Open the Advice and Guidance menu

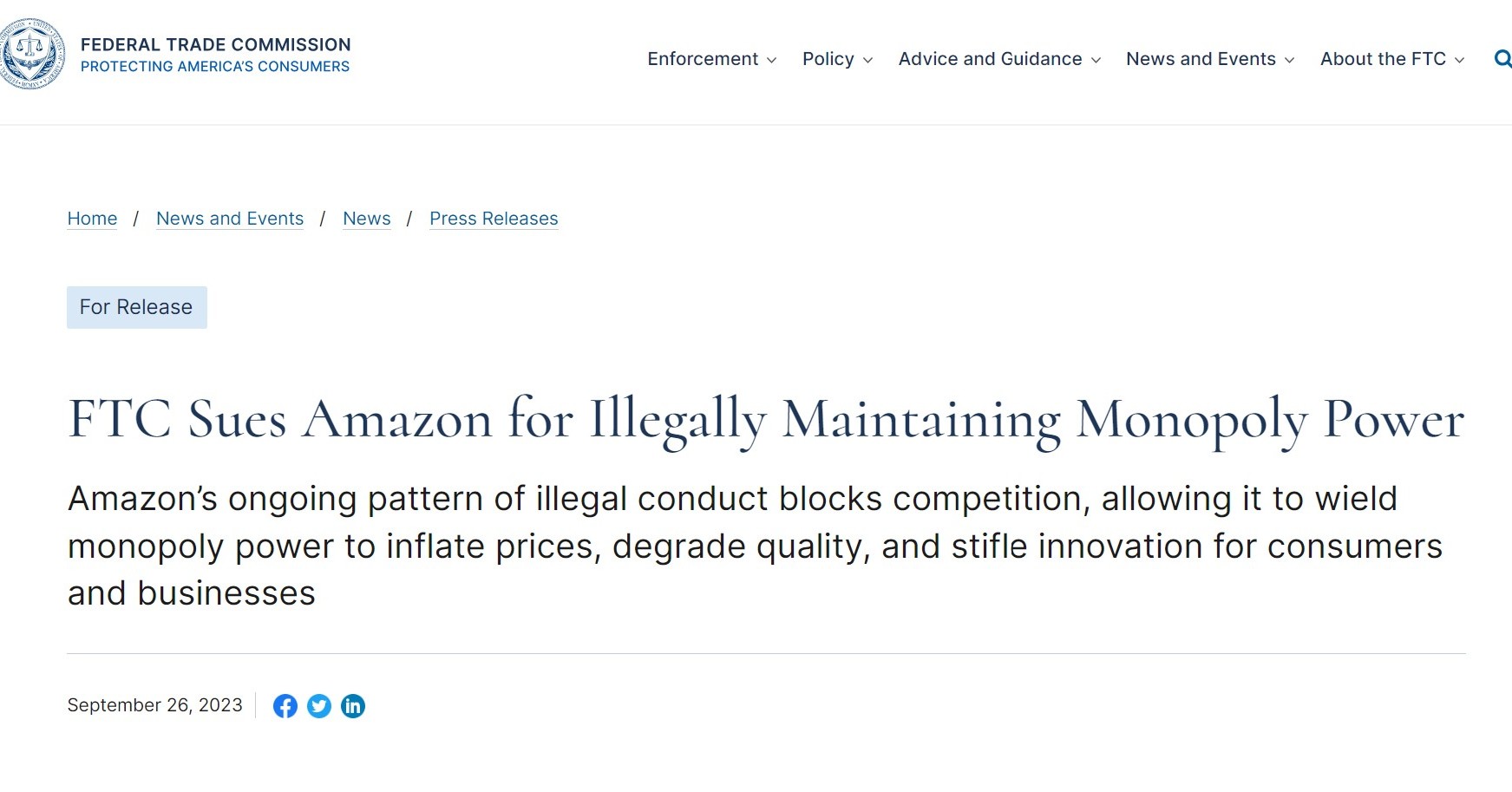[x=990, y=59]
